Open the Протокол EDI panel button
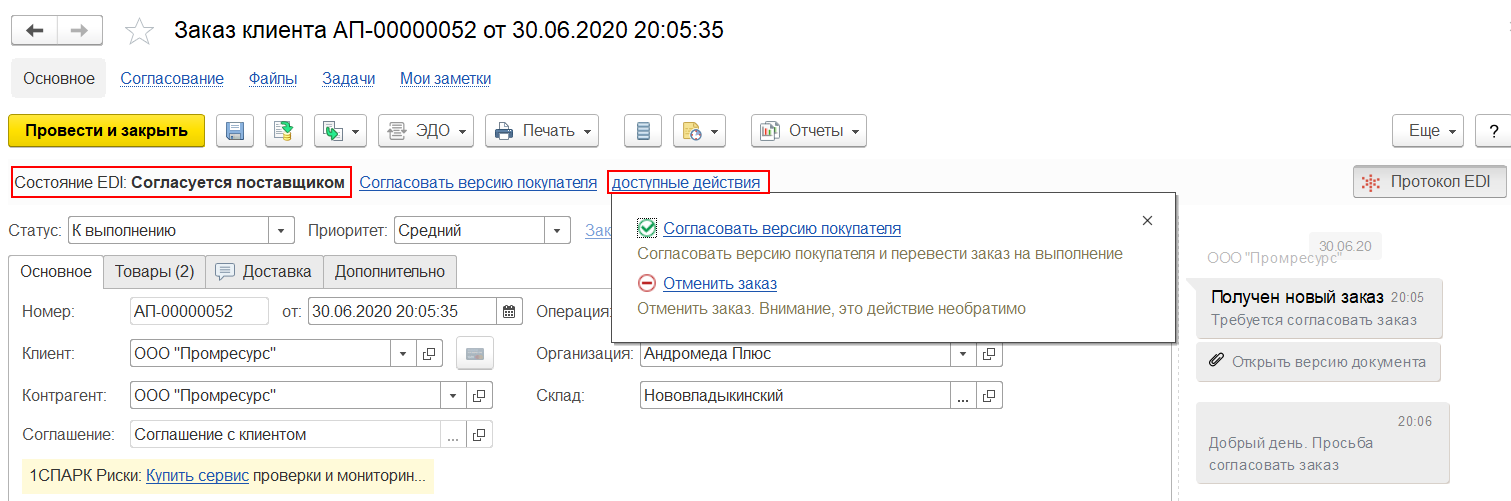This screenshot has height=501, width=1511. click(1428, 182)
